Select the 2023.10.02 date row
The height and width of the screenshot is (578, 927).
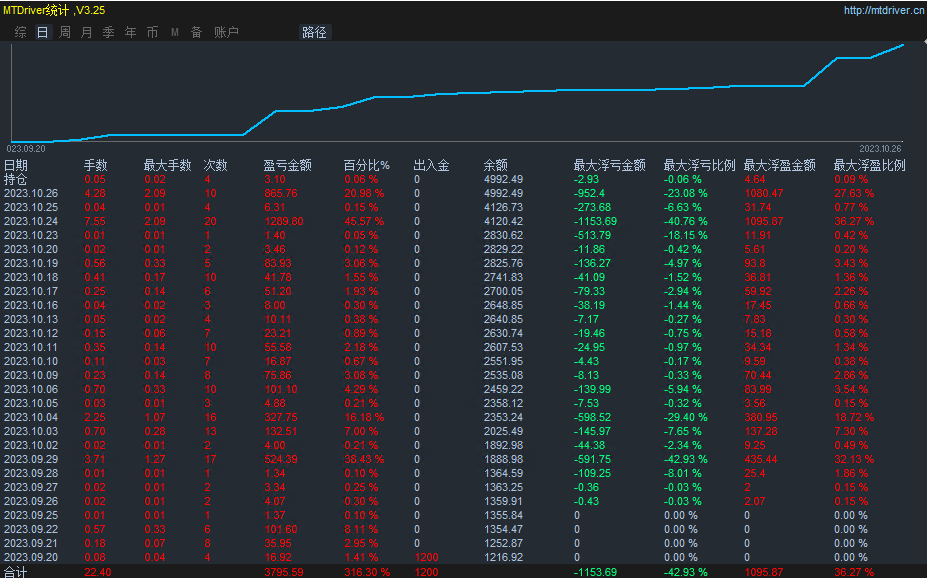[x=31, y=445]
